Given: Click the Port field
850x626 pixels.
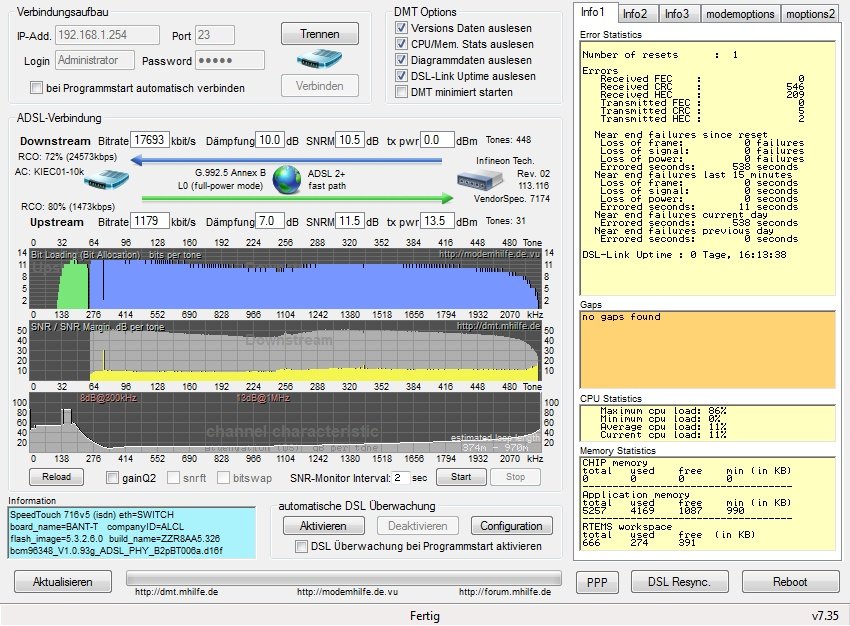Looking at the screenshot, I should coord(215,35).
